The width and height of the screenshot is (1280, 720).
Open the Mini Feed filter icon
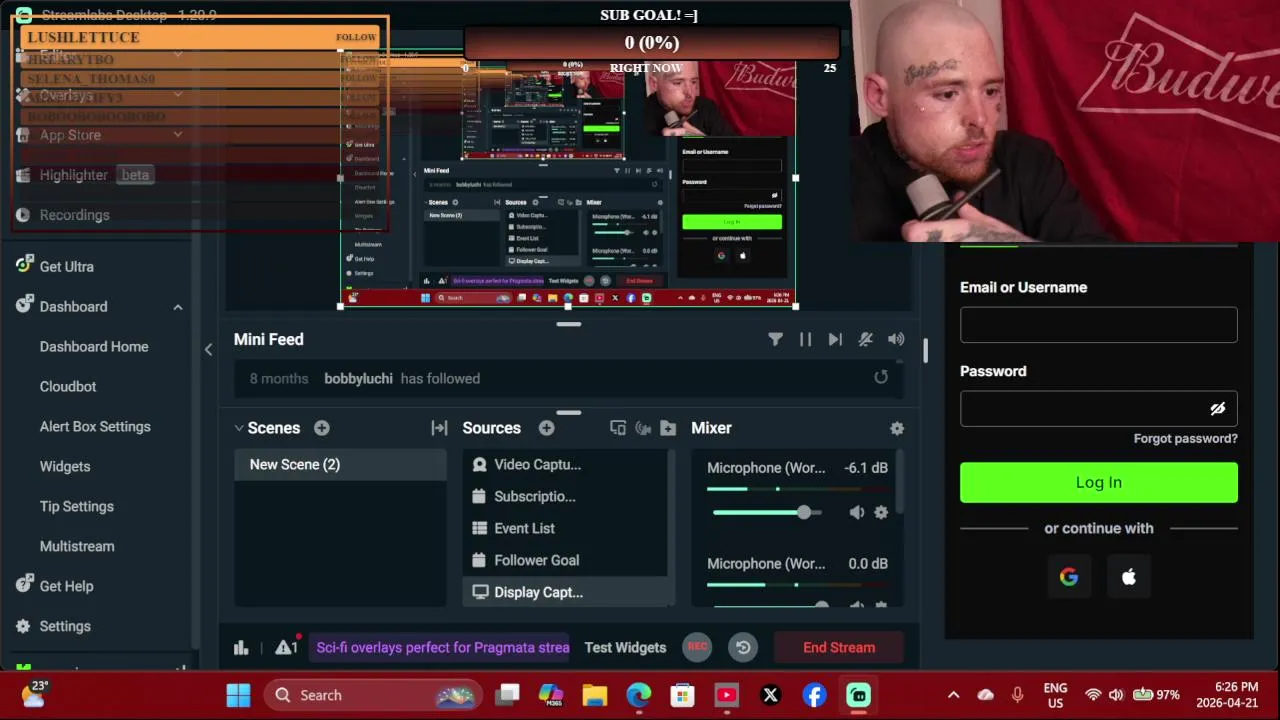click(x=775, y=339)
